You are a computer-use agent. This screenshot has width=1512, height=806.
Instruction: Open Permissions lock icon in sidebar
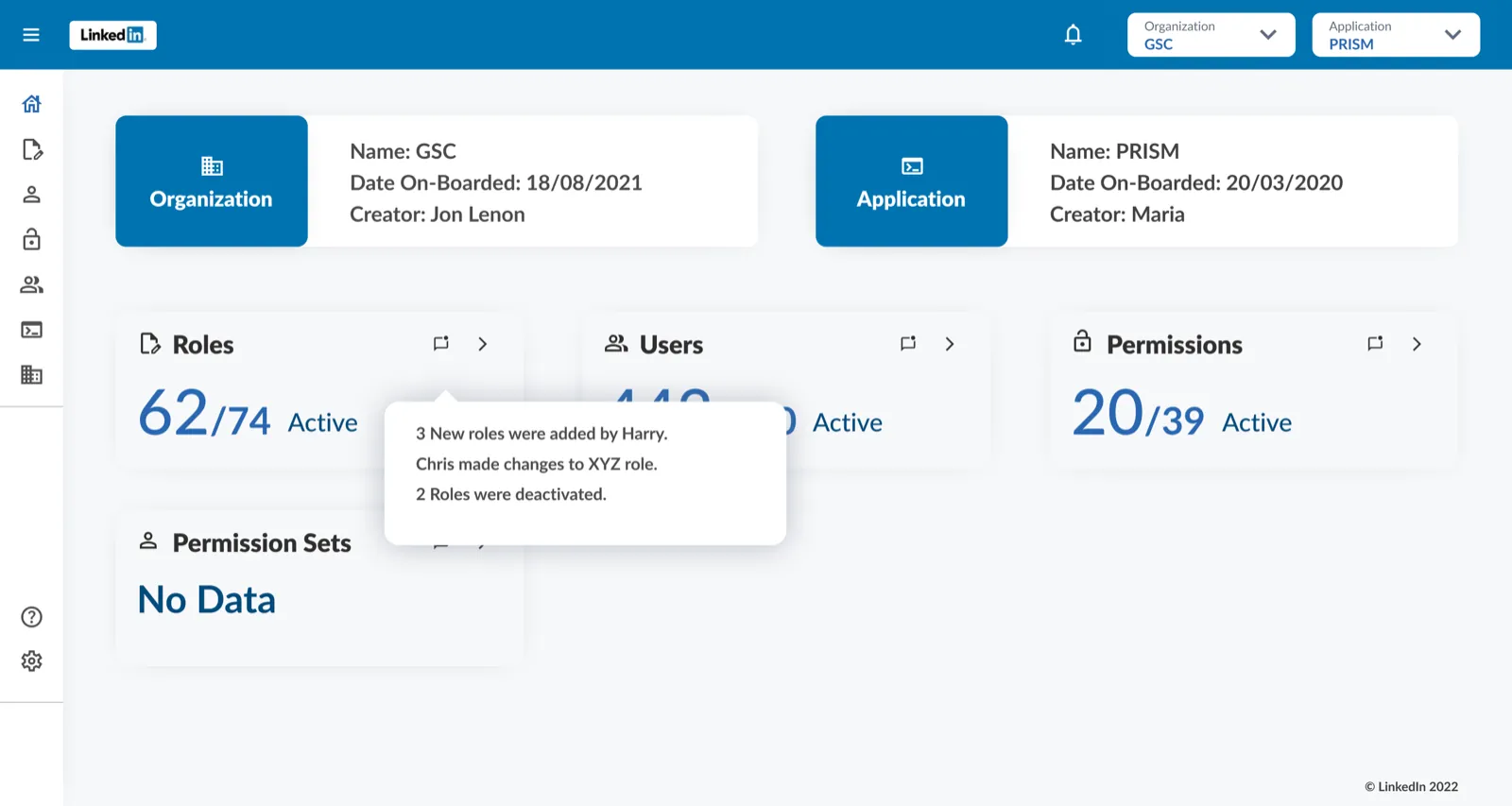(31, 239)
